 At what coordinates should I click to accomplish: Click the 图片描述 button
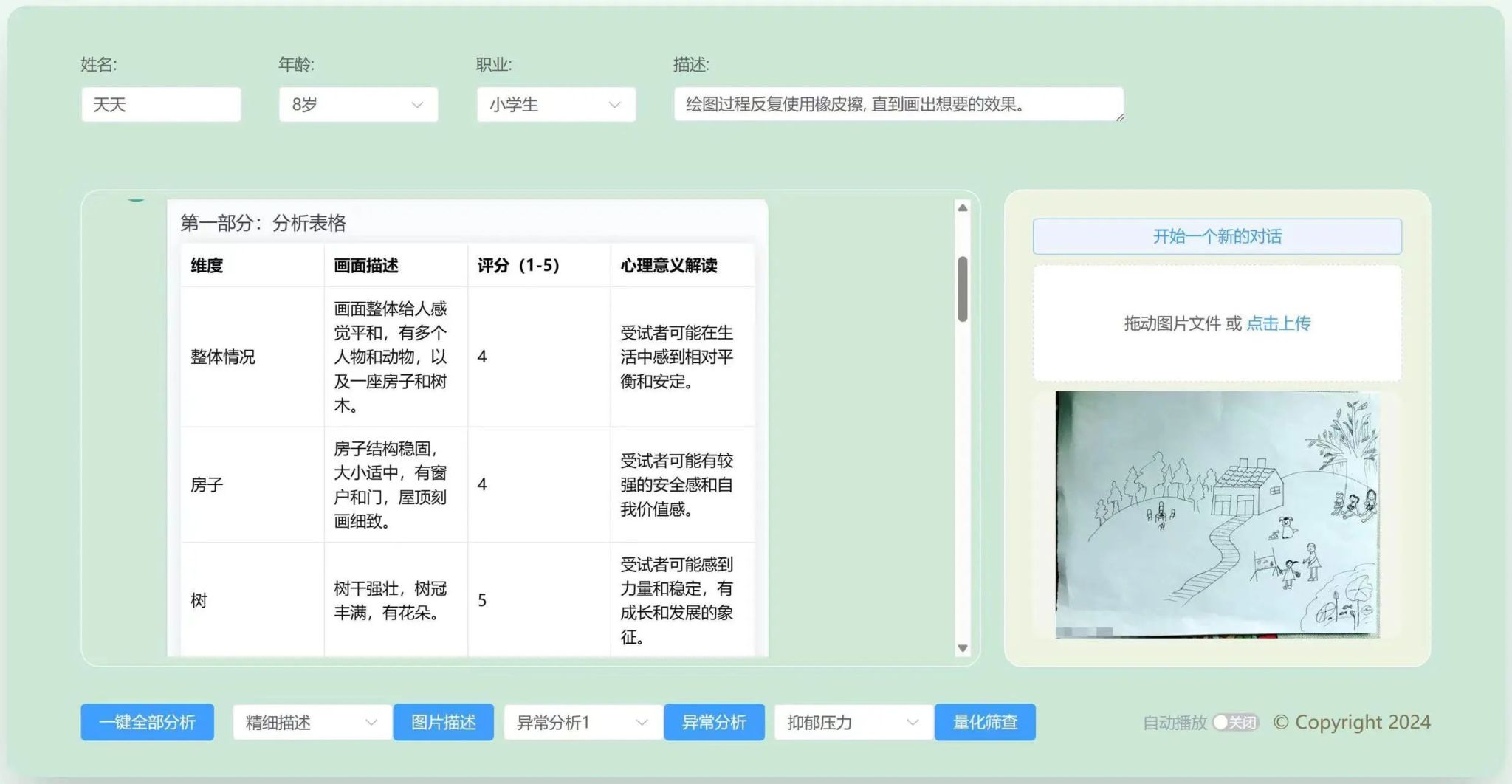coord(443,722)
